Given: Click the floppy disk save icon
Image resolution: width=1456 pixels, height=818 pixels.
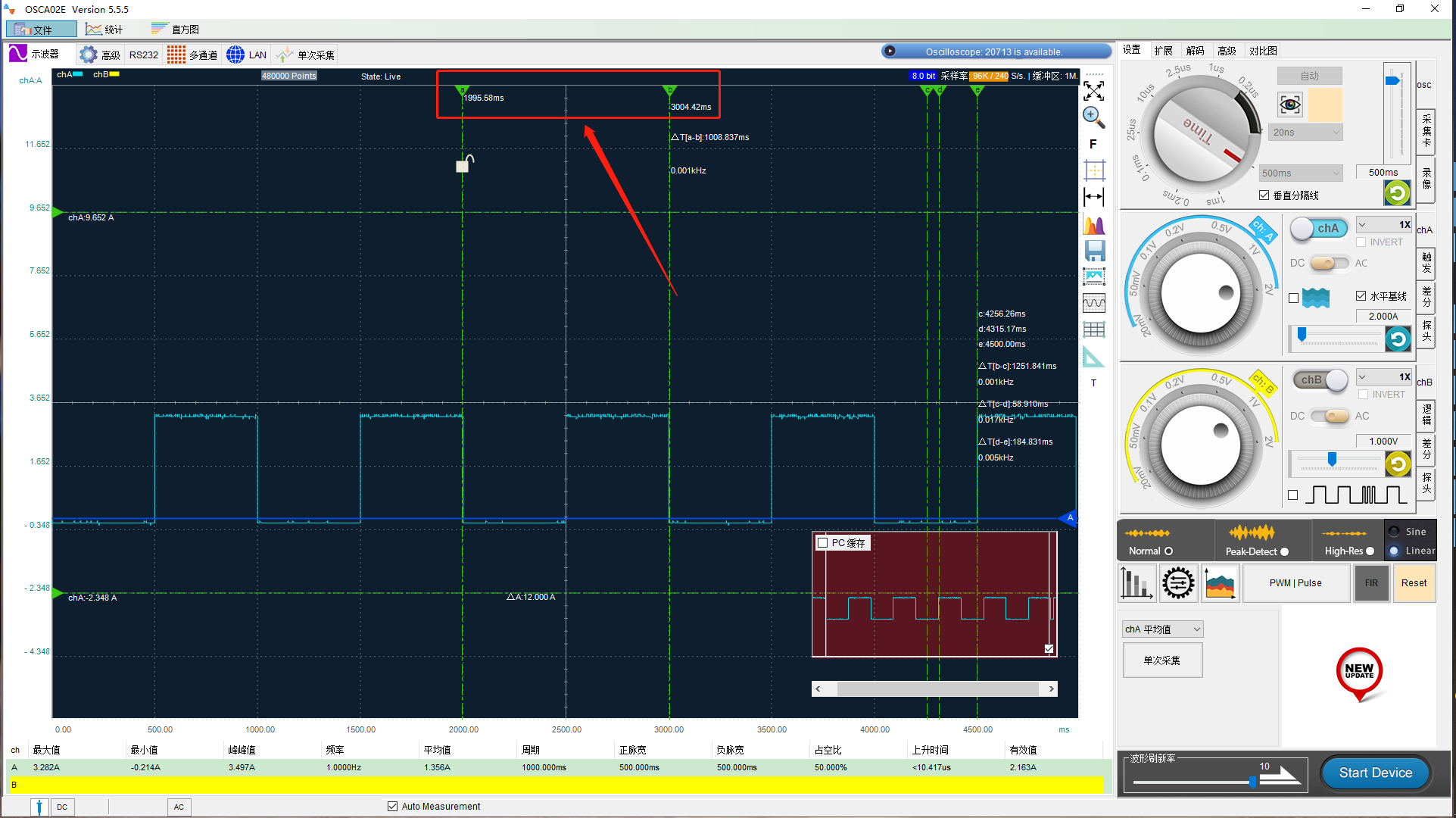Looking at the screenshot, I should [x=1094, y=251].
